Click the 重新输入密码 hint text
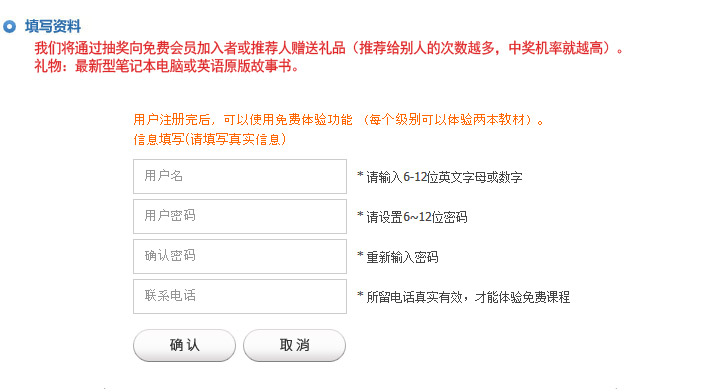Viewport: 717px width, 392px height. [x=402, y=257]
